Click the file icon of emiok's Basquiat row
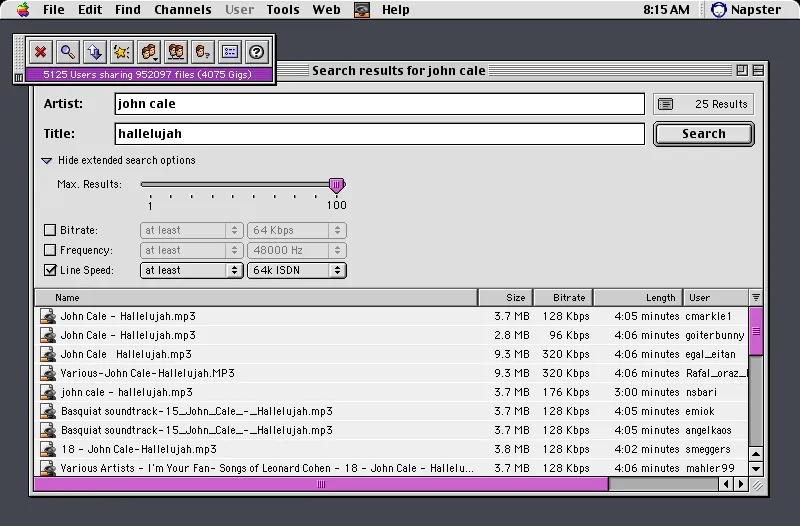 (x=48, y=411)
